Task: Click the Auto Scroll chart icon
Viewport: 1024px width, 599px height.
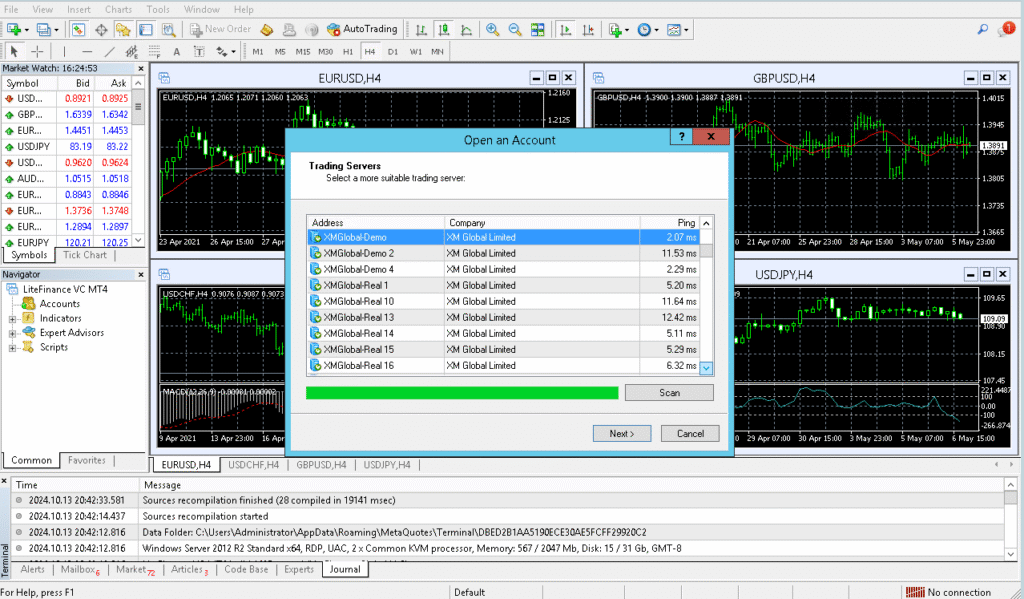Action: point(566,29)
